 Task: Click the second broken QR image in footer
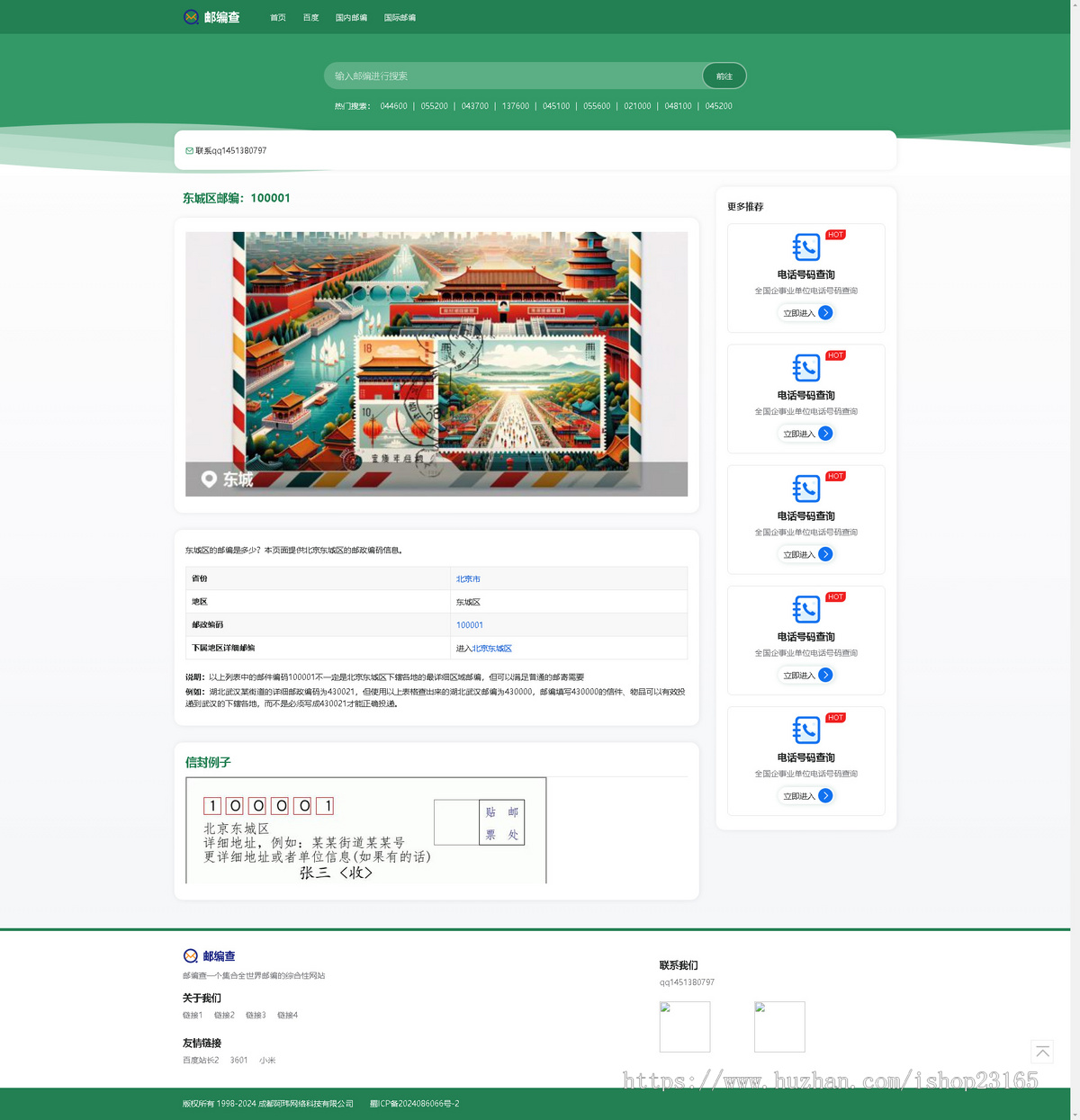click(x=779, y=1026)
